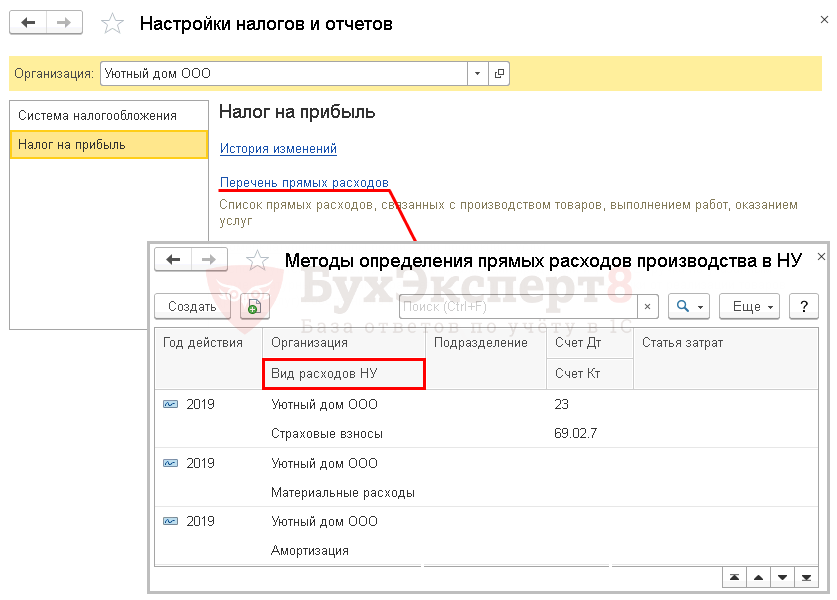Open help with the question mark button
The image size is (837, 600).
803,307
